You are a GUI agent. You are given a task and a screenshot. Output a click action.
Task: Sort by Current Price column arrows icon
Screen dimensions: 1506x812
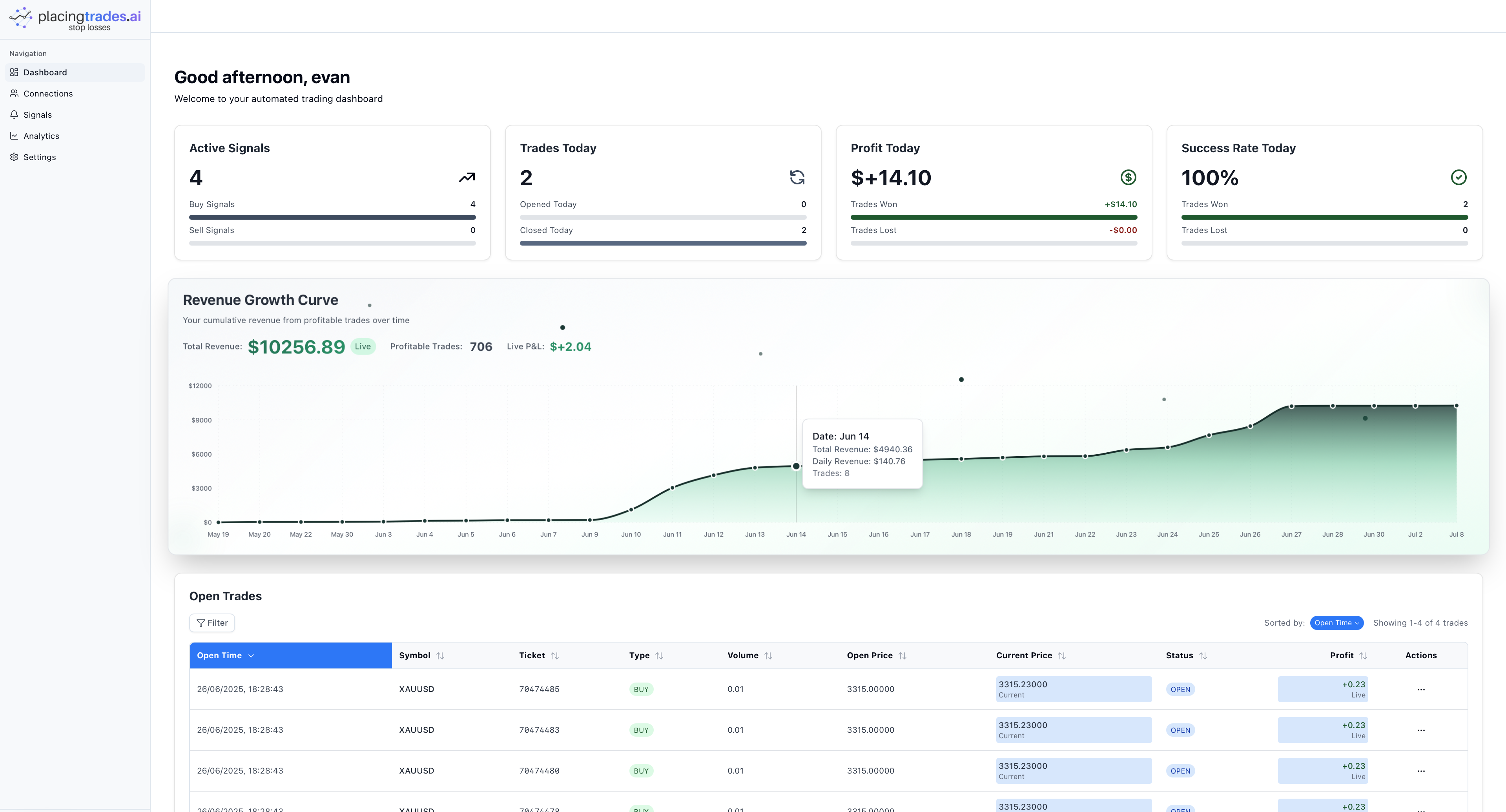pos(1062,656)
